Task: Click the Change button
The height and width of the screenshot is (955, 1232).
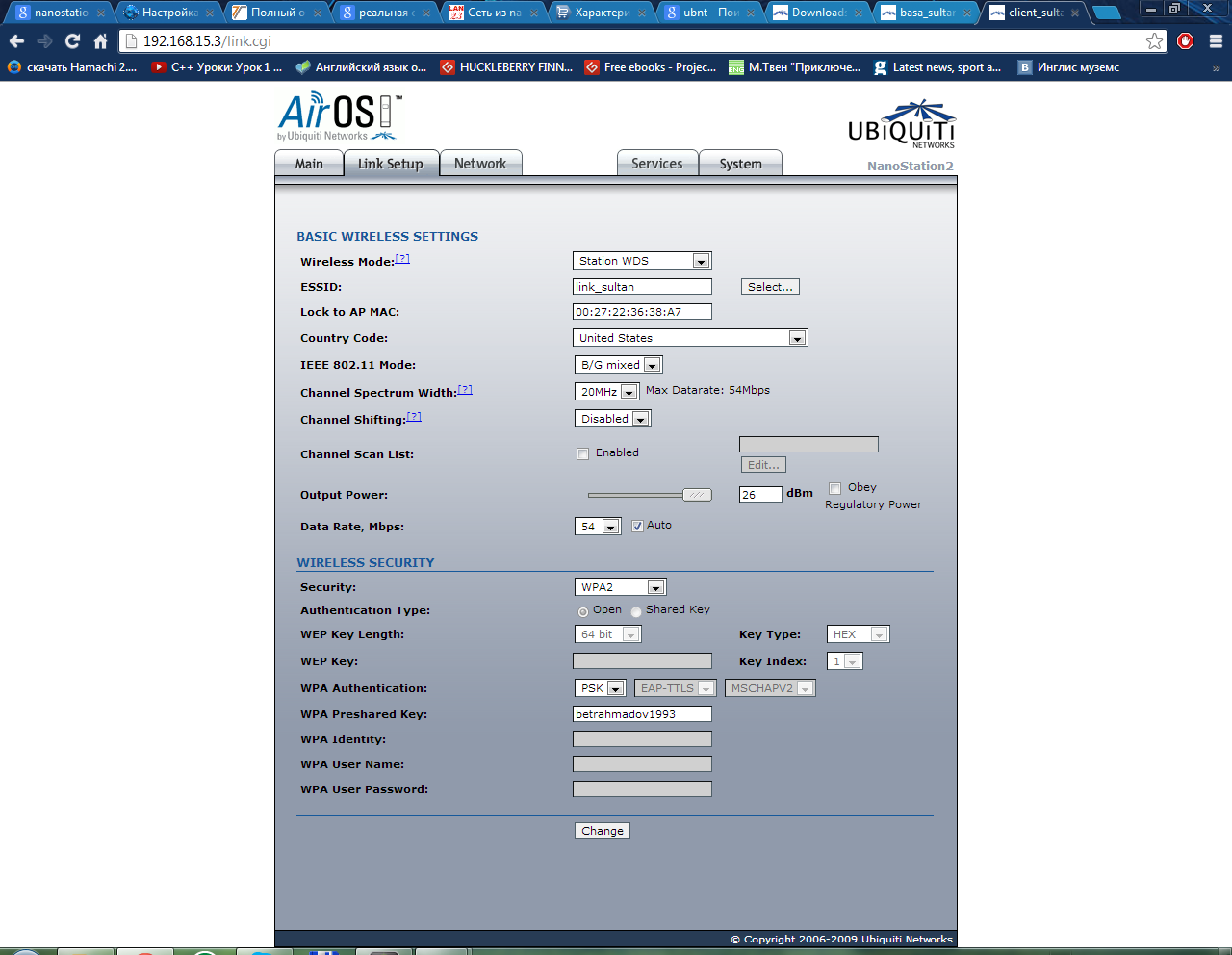Action: click(x=603, y=831)
